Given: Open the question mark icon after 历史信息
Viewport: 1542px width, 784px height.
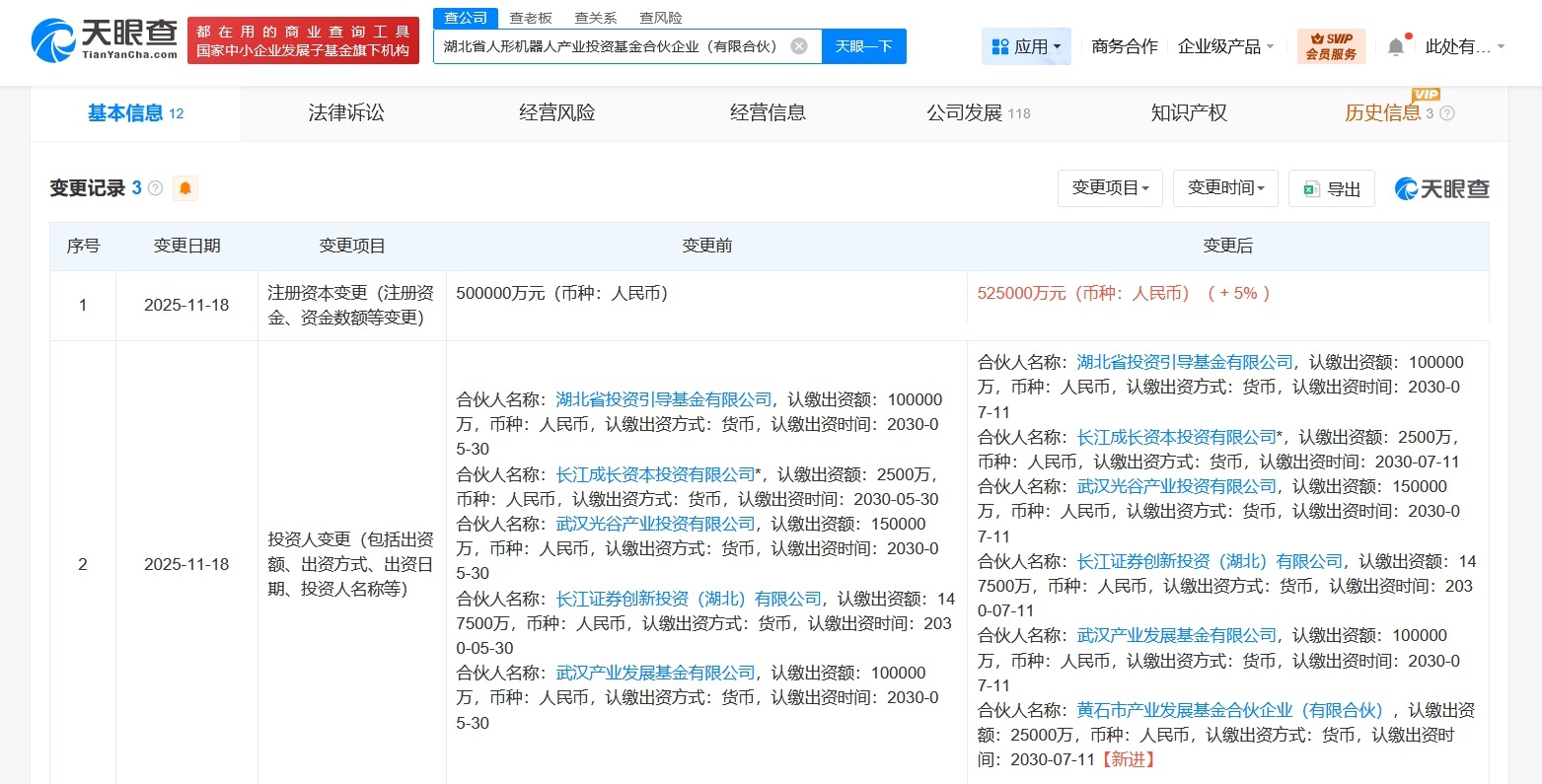Looking at the screenshot, I should pyautogui.click(x=1446, y=112).
